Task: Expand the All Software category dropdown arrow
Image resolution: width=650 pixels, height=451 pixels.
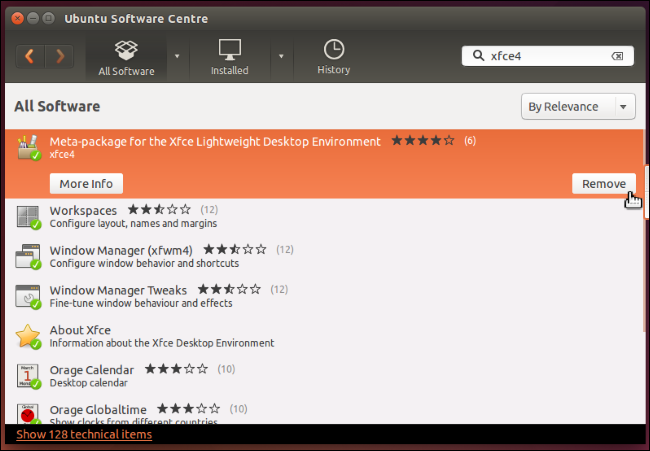Action: click(177, 56)
